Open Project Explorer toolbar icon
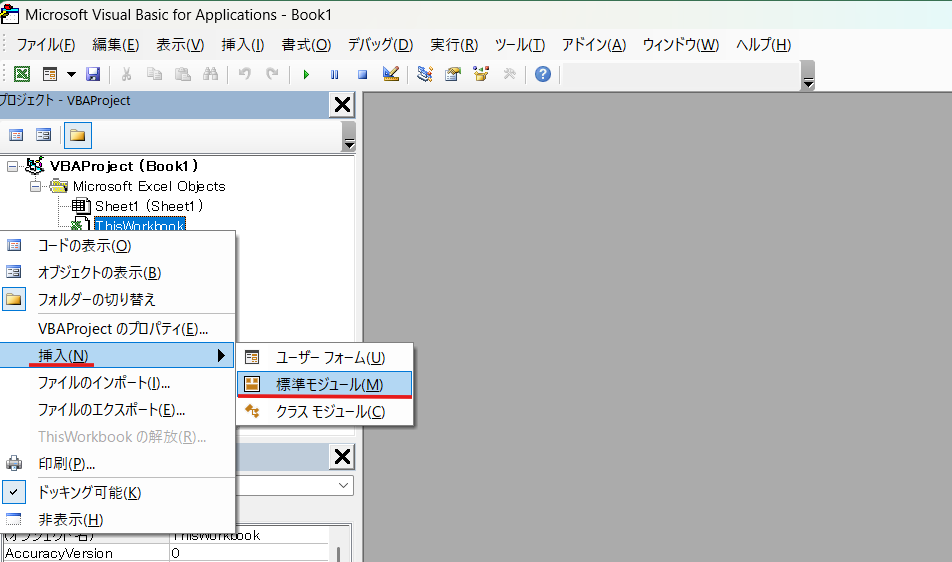Image resolution: width=952 pixels, height=562 pixels. pos(424,74)
